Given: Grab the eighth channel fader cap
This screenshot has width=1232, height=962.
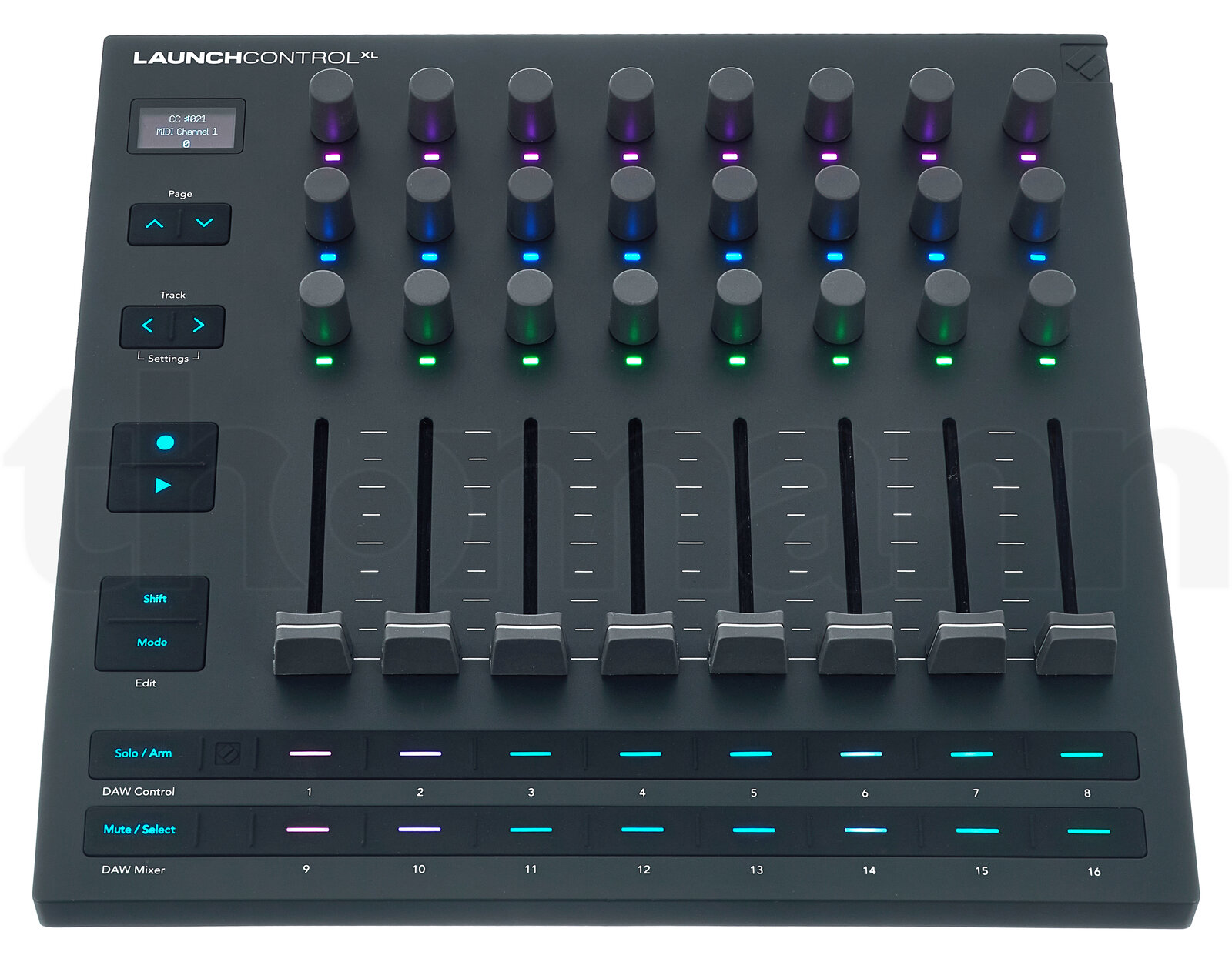Looking at the screenshot, I should tap(1076, 643).
